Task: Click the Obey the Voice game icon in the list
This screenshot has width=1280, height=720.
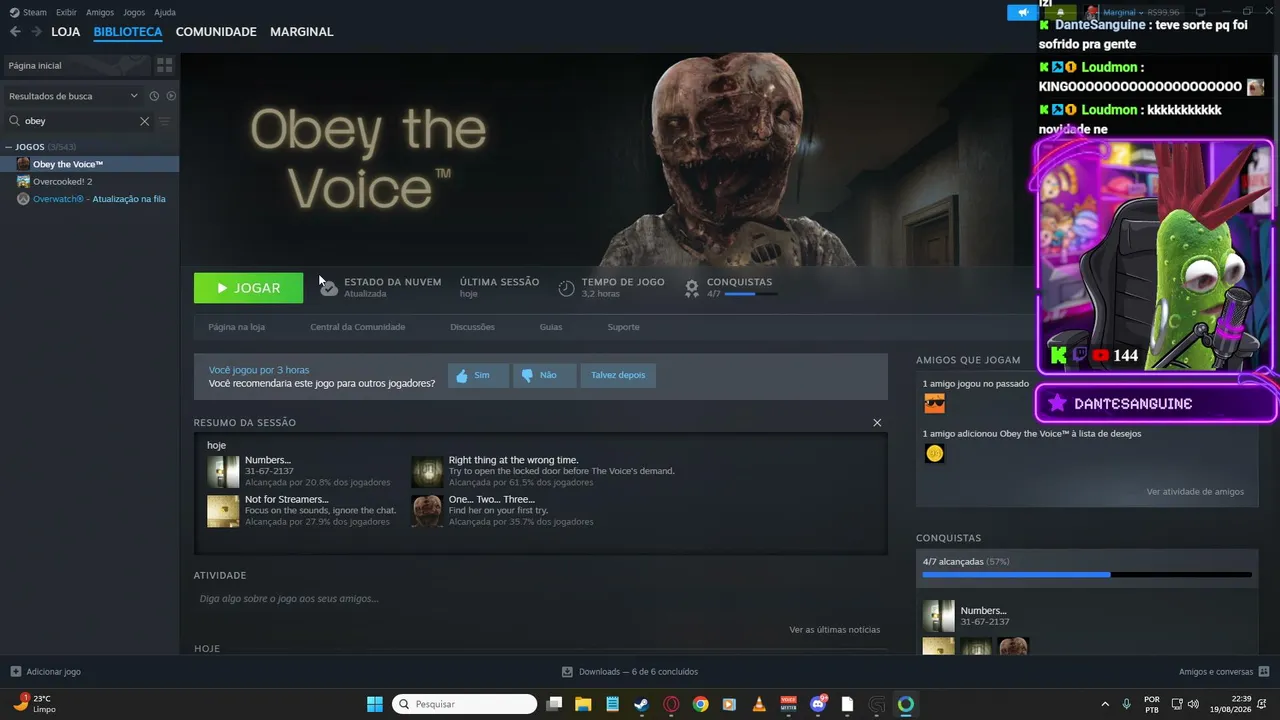Action: [23, 164]
